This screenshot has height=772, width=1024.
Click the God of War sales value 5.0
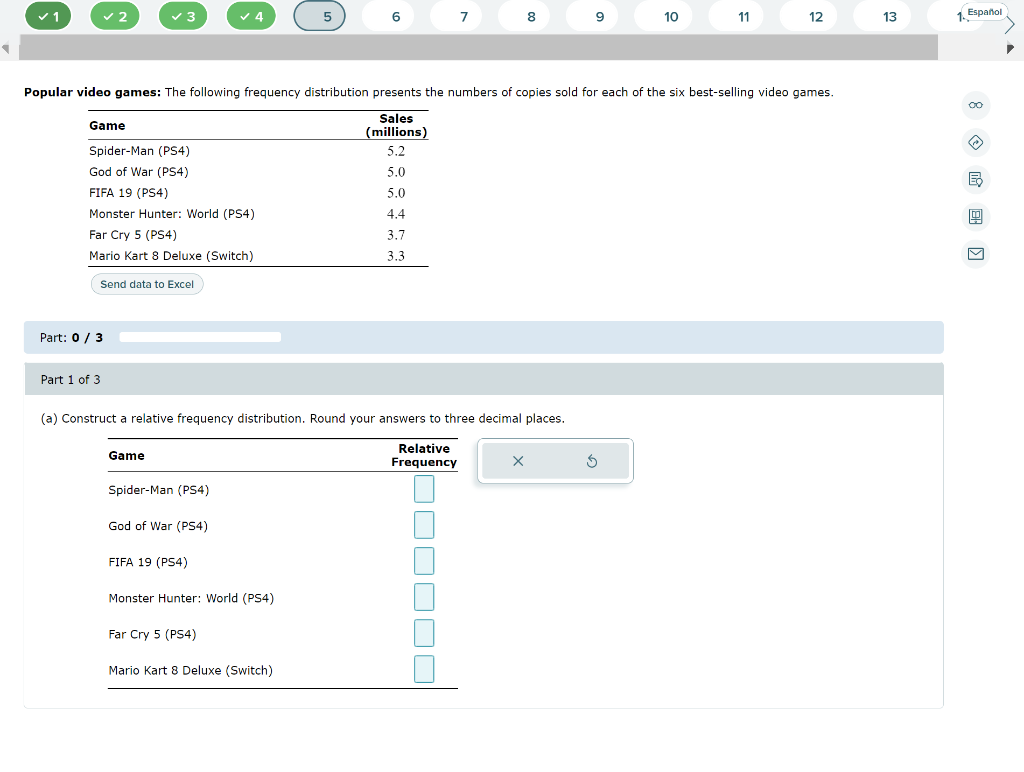396,172
